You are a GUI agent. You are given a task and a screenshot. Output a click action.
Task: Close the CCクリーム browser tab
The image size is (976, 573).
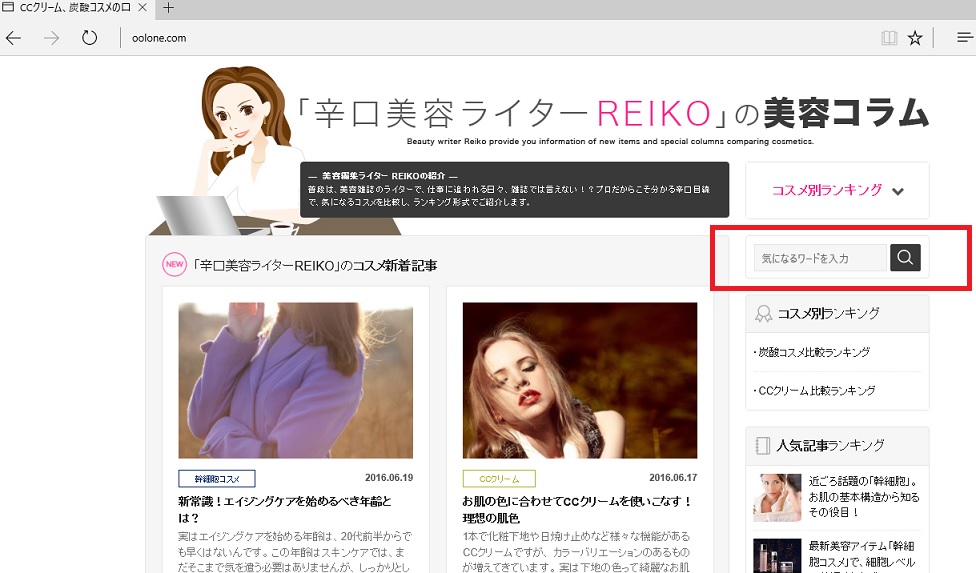pos(143,7)
